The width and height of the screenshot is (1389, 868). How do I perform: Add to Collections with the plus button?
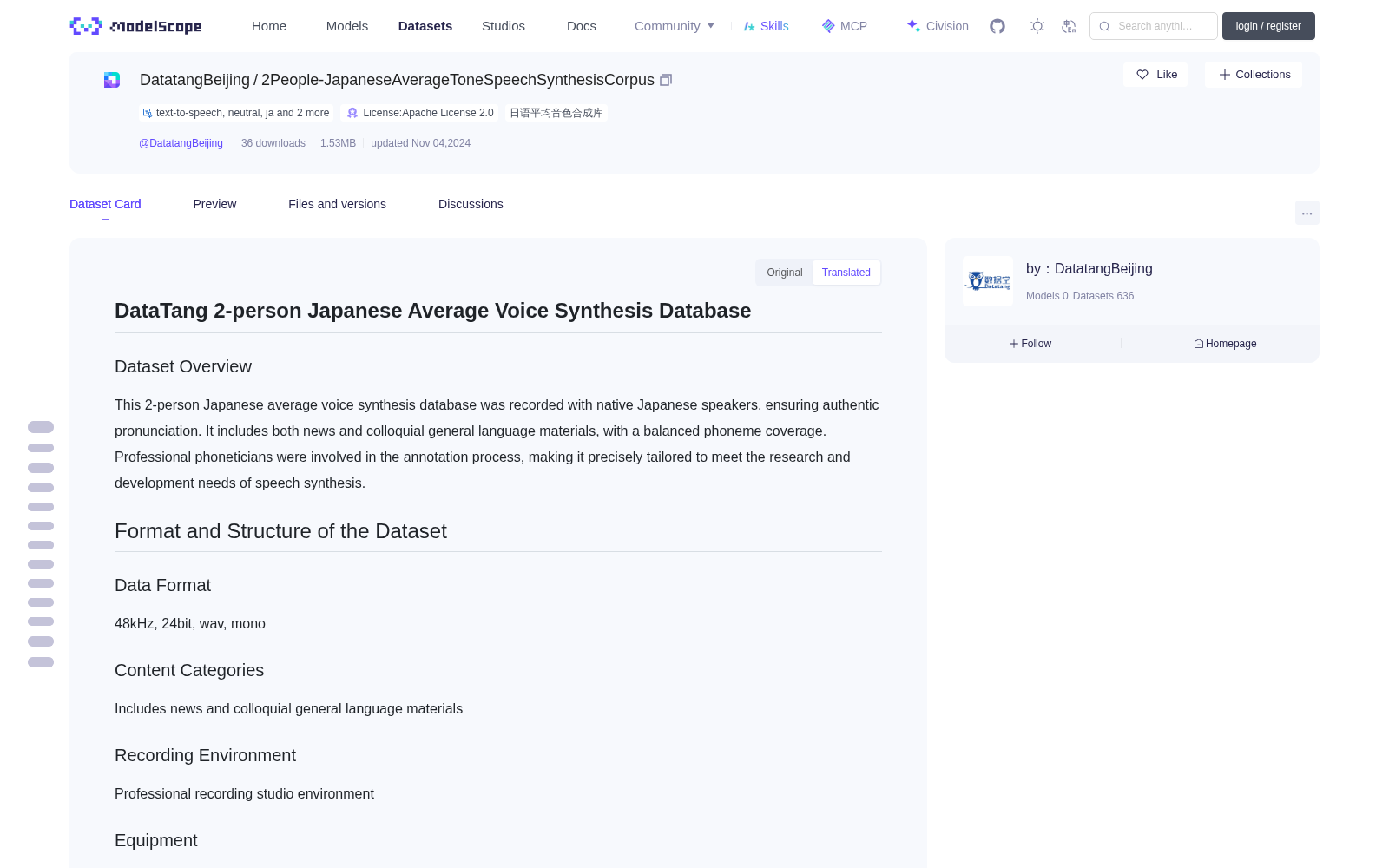(1254, 75)
